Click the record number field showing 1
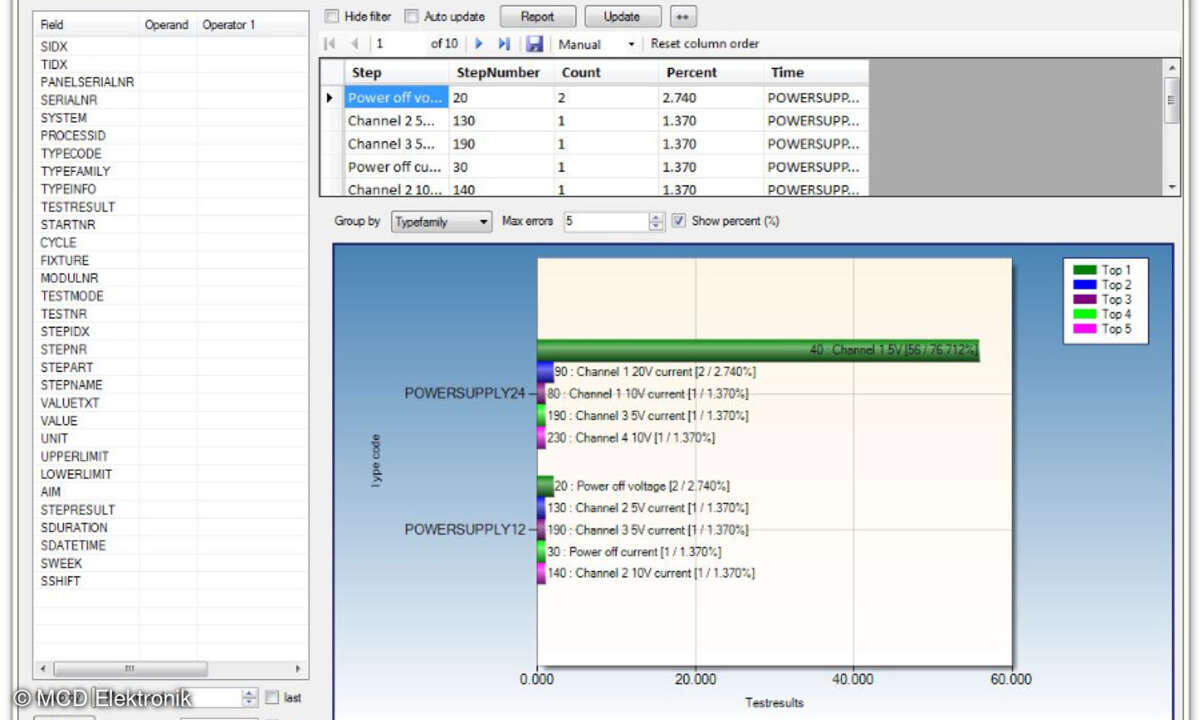 [x=399, y=44]
